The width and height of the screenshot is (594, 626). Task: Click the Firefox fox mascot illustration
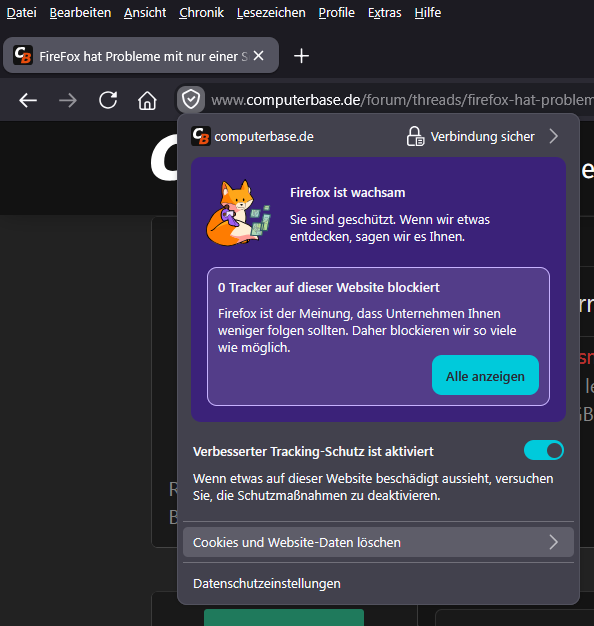pyautogui.click(x=238, y=213)
